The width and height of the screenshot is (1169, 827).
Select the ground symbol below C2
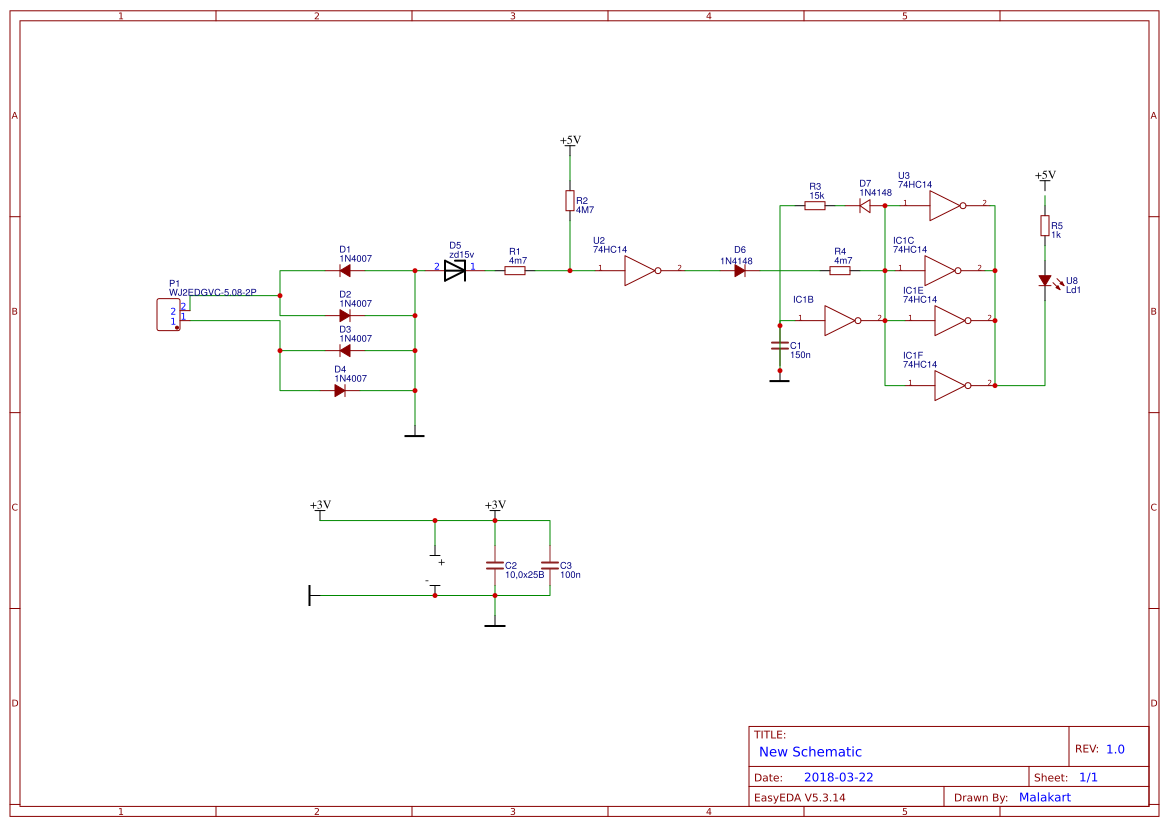(x=495, y=622)
